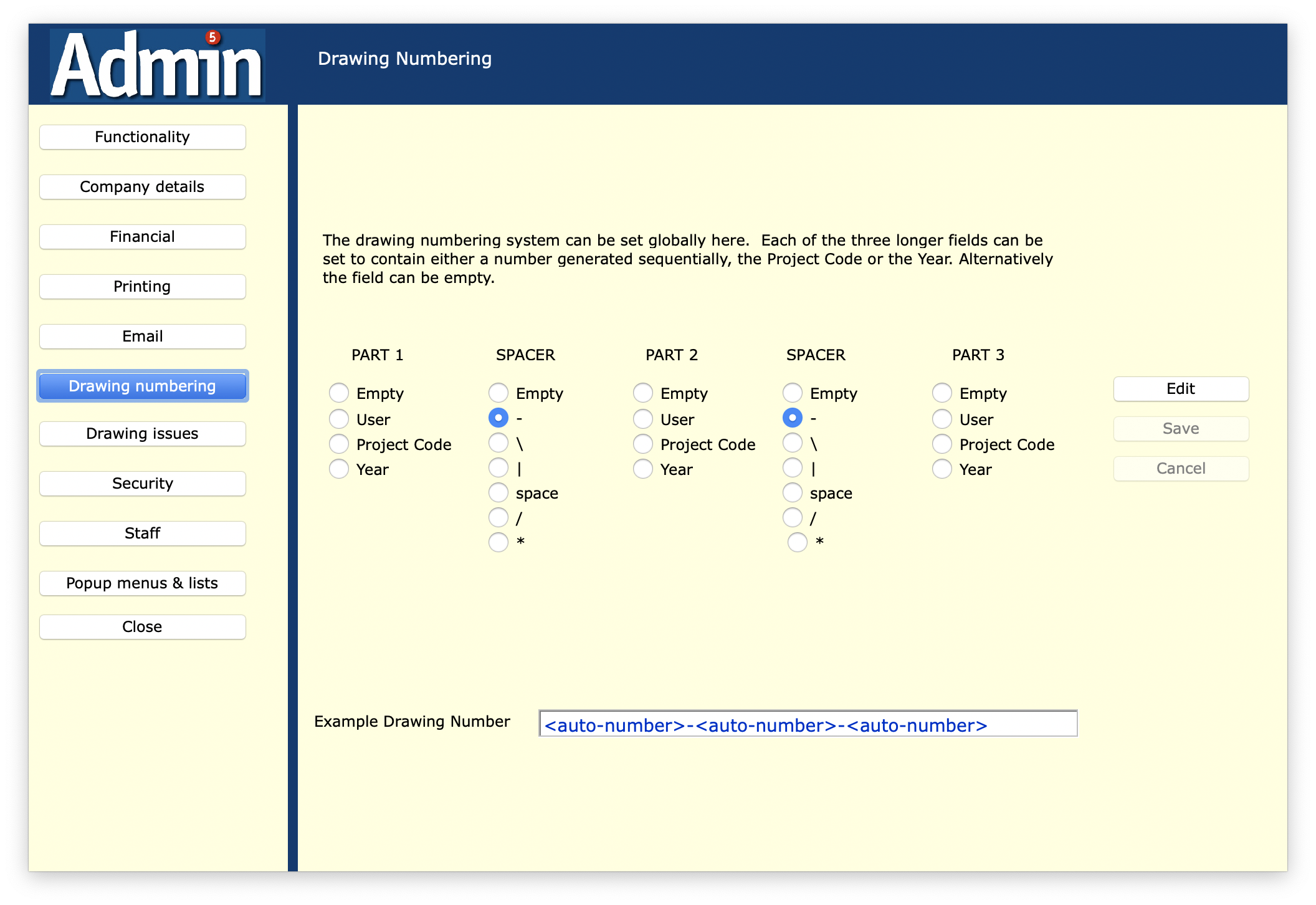The height and width of the screenshot is (905, 1316).
Task: Open the Drawing issues section
Action: click(142, 434)
